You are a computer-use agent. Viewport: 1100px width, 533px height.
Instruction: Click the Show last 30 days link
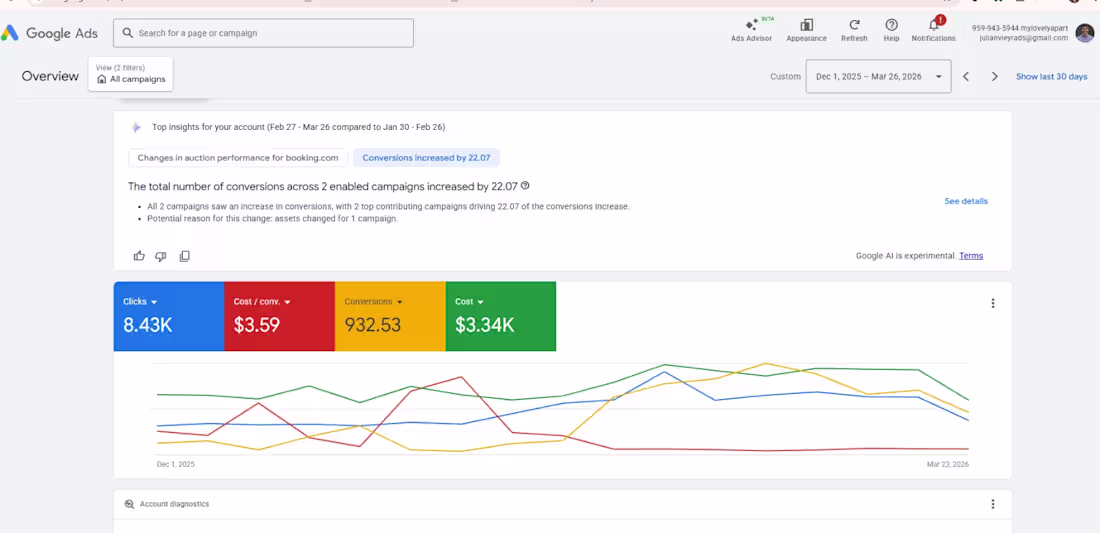[x=1051, y=76]
